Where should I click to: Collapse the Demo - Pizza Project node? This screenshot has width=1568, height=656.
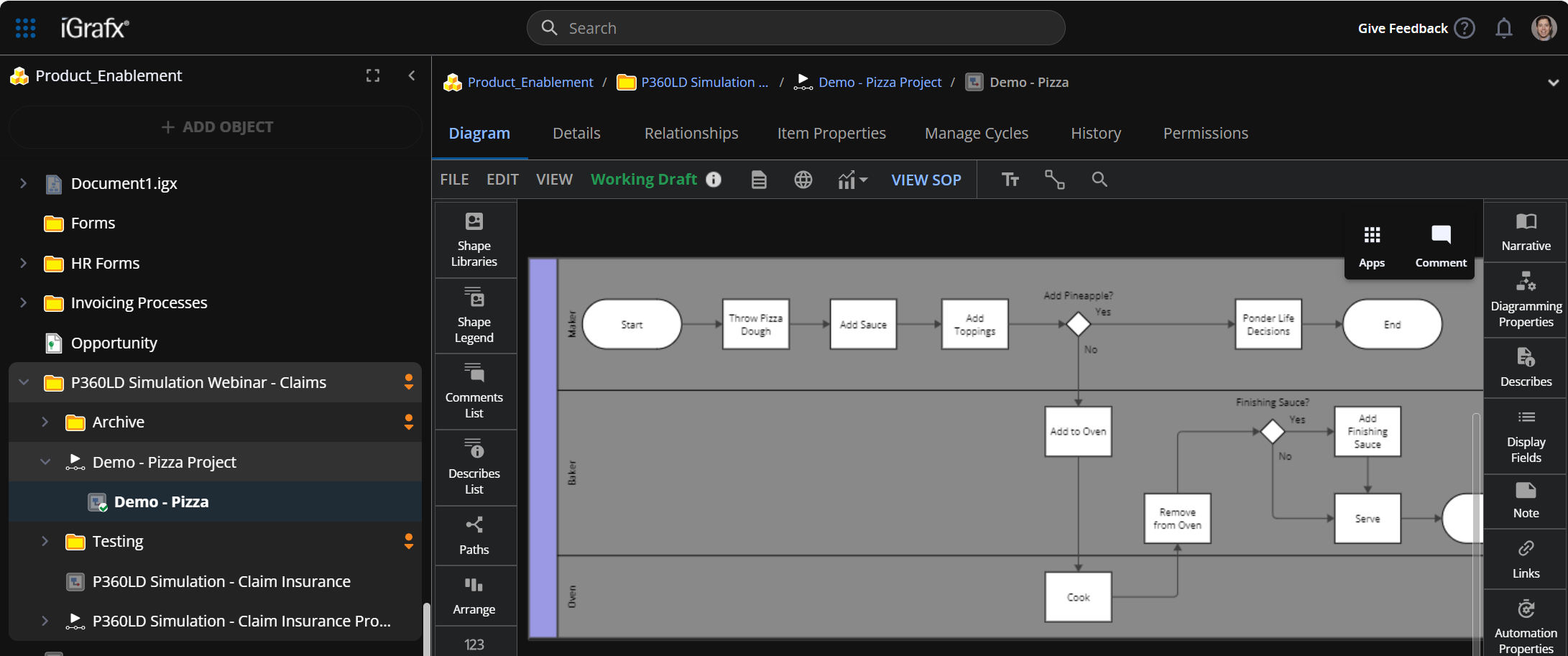(45, 462)
